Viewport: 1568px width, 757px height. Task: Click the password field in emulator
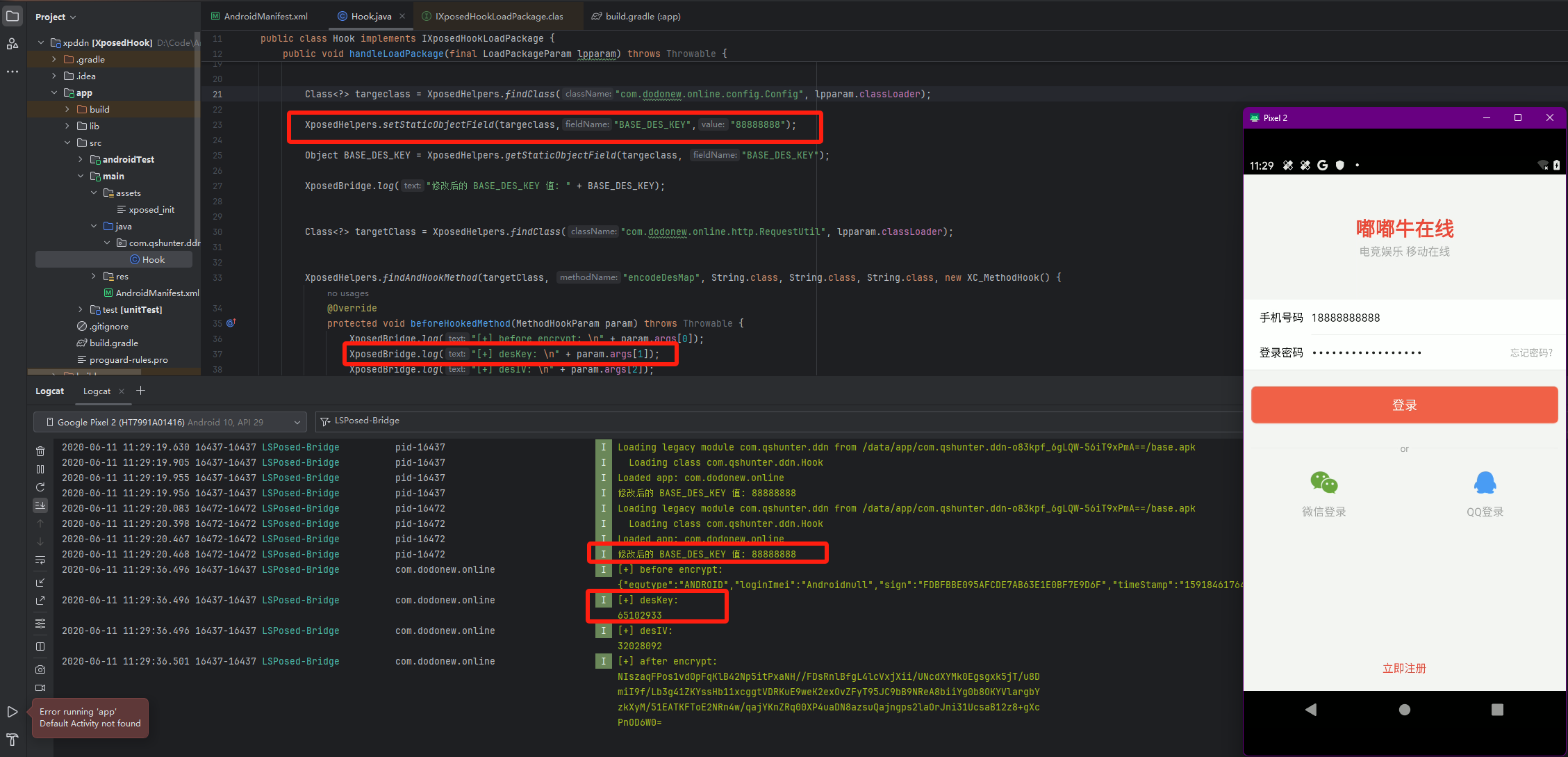pyautogui.click(x=1403, y=352)
